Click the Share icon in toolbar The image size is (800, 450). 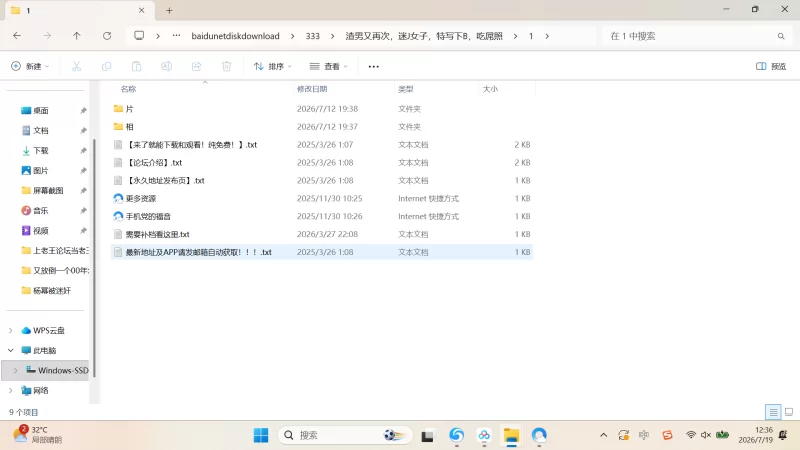[196, 66]
